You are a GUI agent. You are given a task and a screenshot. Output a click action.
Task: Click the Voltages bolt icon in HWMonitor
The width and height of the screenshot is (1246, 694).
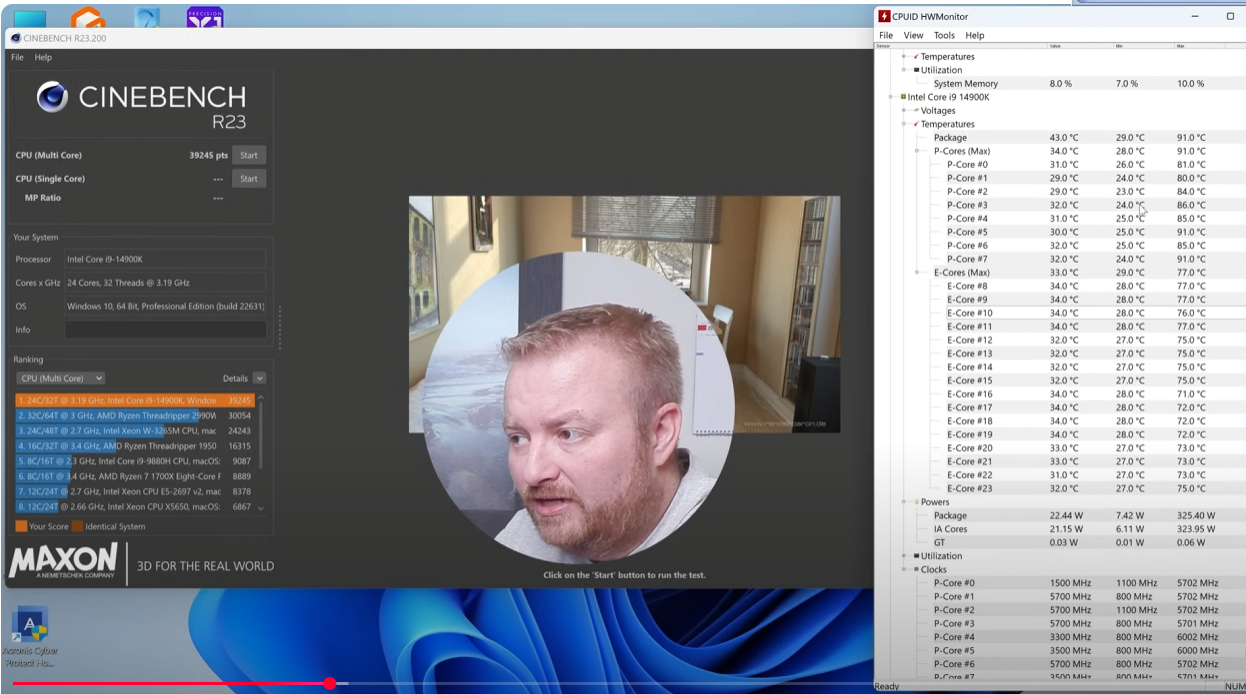(x=916, y=111)
